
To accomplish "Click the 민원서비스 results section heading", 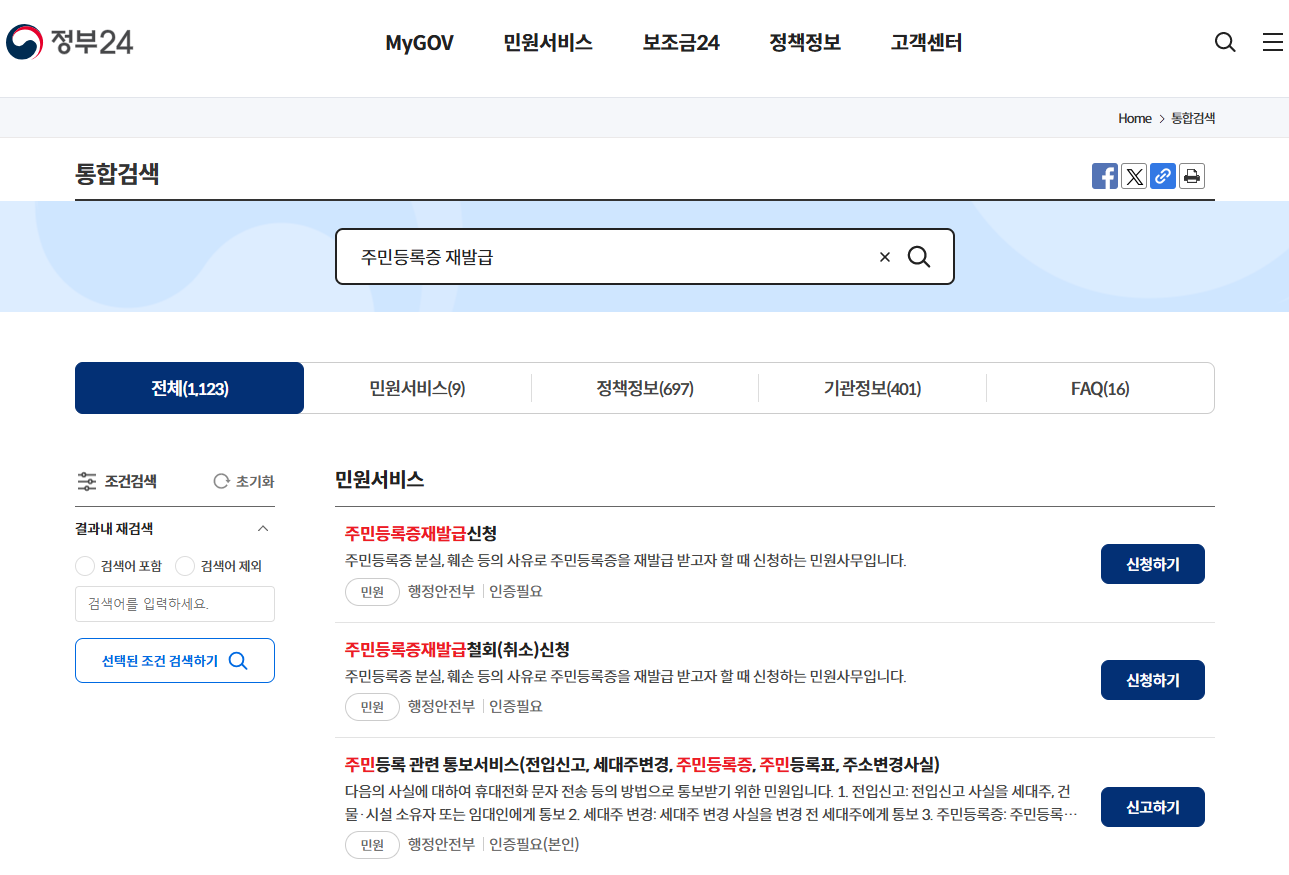I will click(380, 479).
